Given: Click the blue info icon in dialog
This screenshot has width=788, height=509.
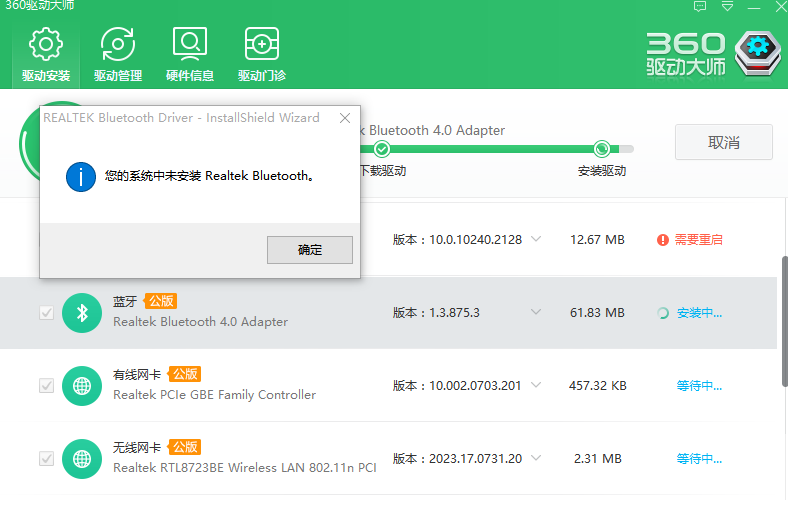Looking at the screenshot, I should click(81, 177).
